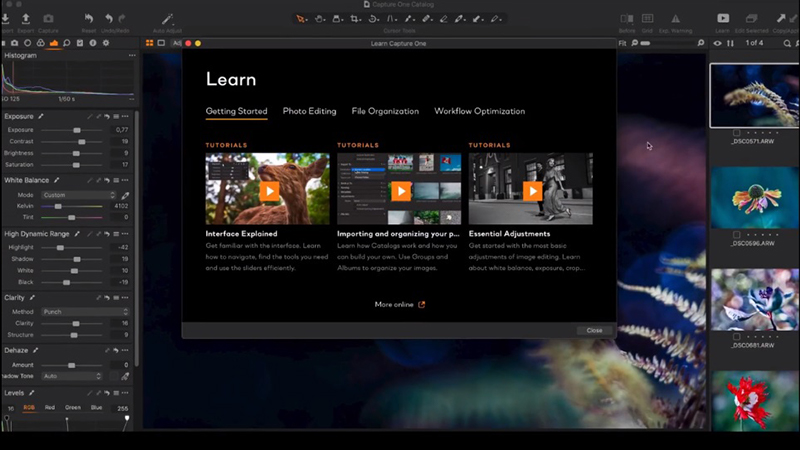Select the Red channel in Levels
This screenshot has height=450, width=800.
(x=50, y=408)
